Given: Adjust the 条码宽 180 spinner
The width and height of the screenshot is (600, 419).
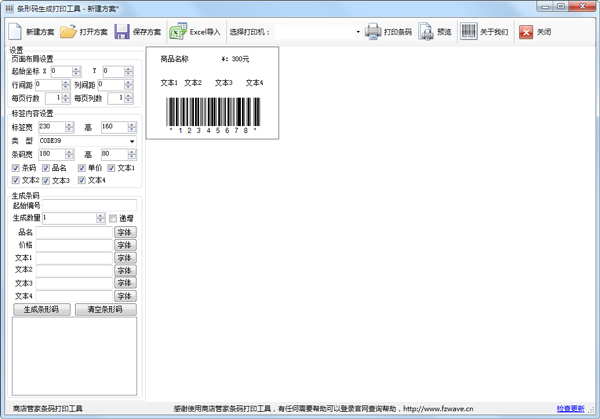Looking at the screenshot, I should (x=69, y=154).
